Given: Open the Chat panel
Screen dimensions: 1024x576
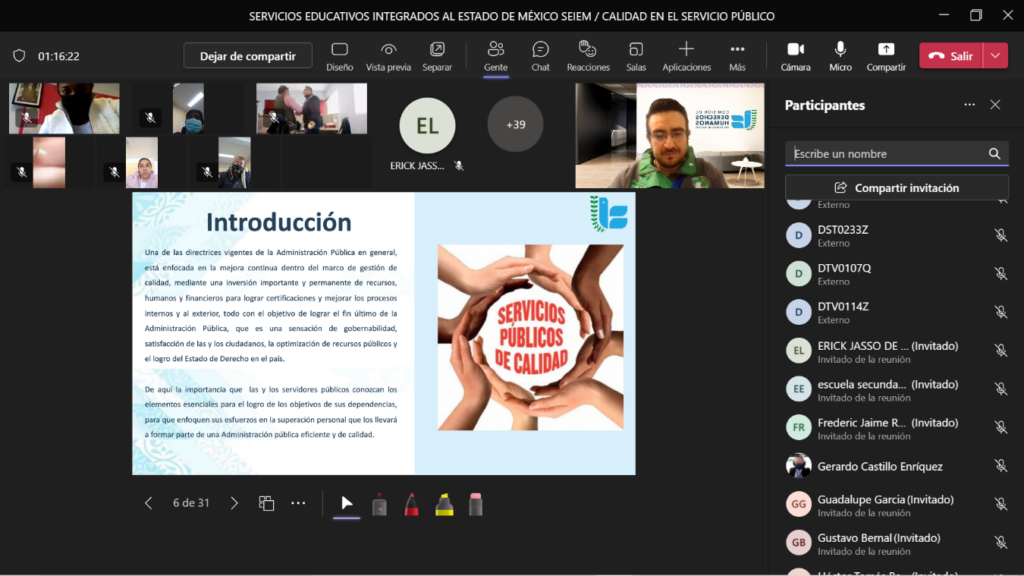Looking at the screenshot, I should (540, 55).
